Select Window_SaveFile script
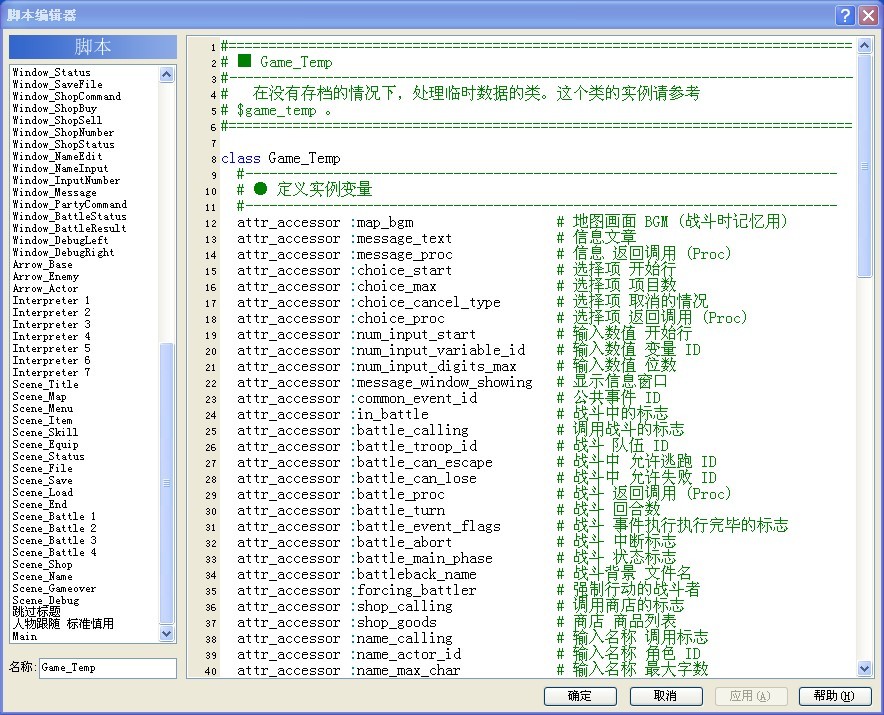Viewport: 884px width, 715px height. pos(58,85)
